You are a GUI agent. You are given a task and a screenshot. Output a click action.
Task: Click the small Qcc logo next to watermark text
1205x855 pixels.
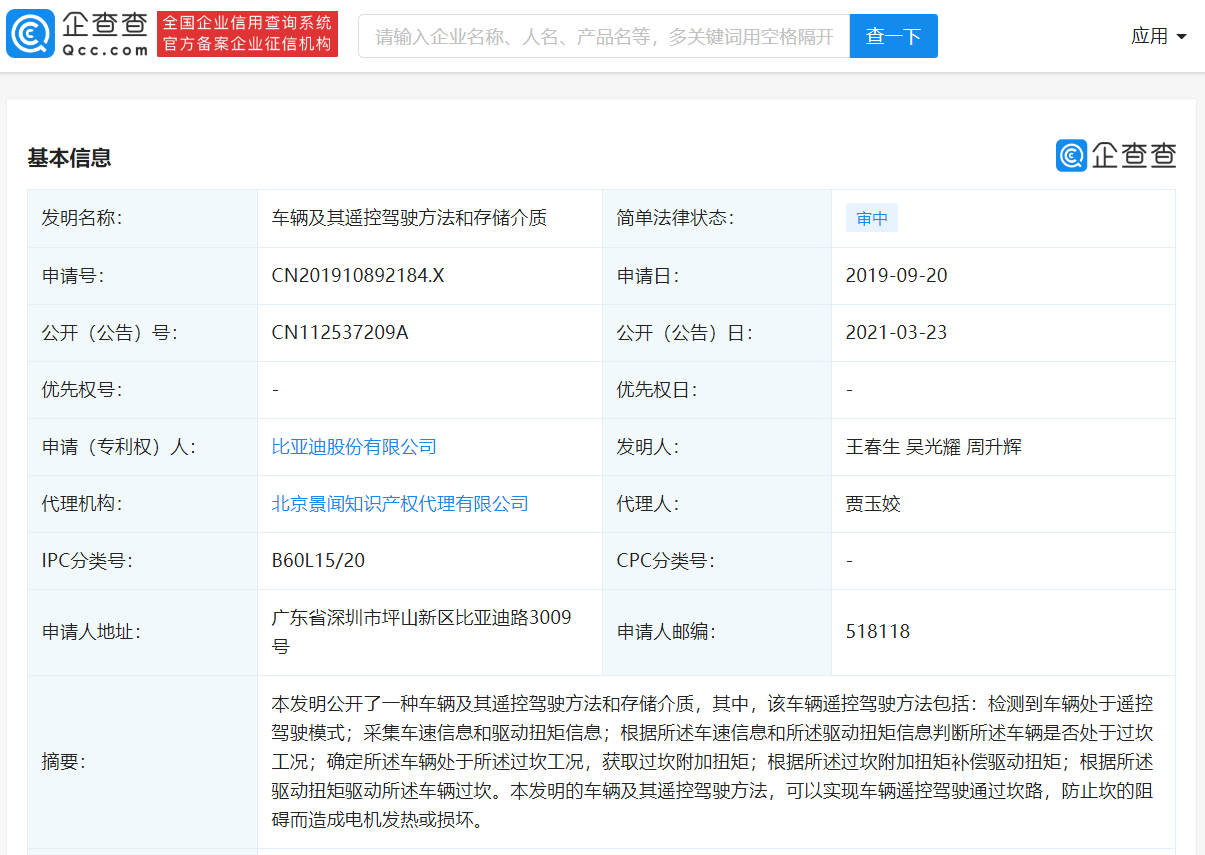click(x=1069, y=157)
